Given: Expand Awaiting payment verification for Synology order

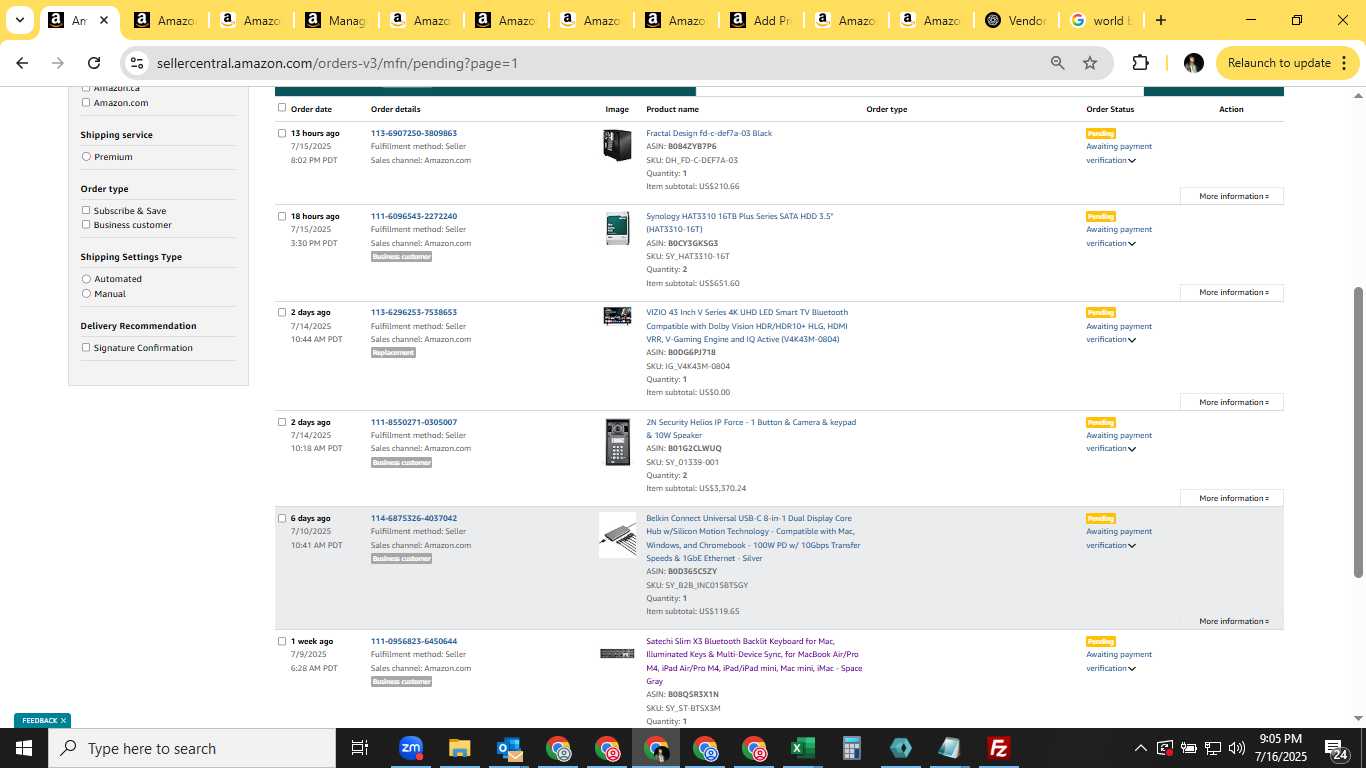Looking at the screenshot, I should (x=1132, y=244).
